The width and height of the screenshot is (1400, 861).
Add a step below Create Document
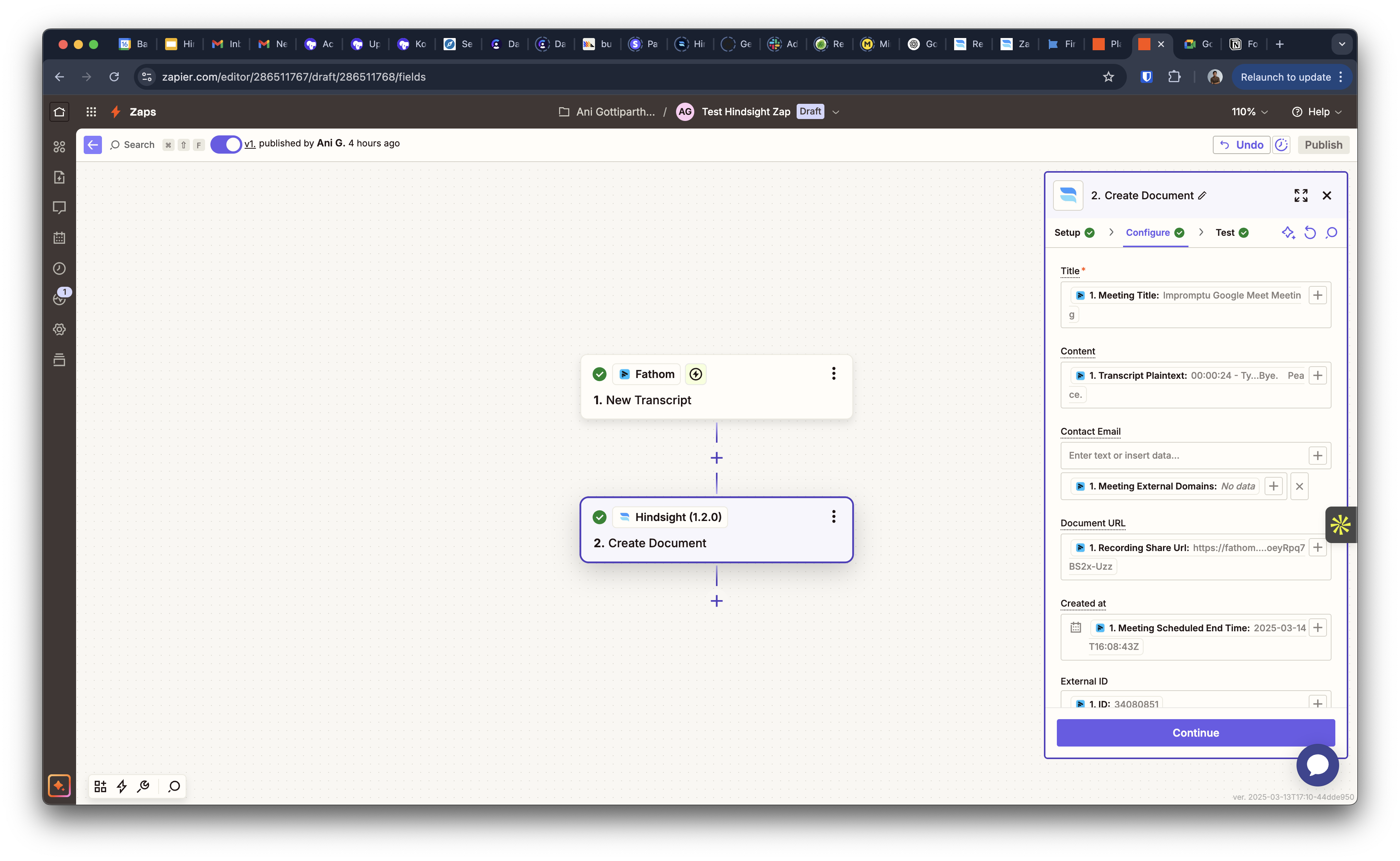point(716,601)
